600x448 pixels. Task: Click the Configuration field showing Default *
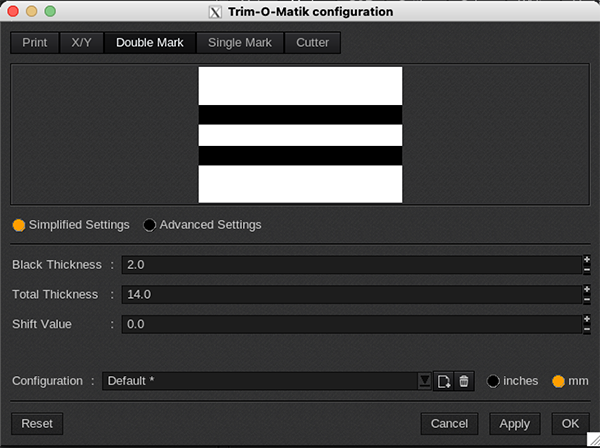click(261, 381)
